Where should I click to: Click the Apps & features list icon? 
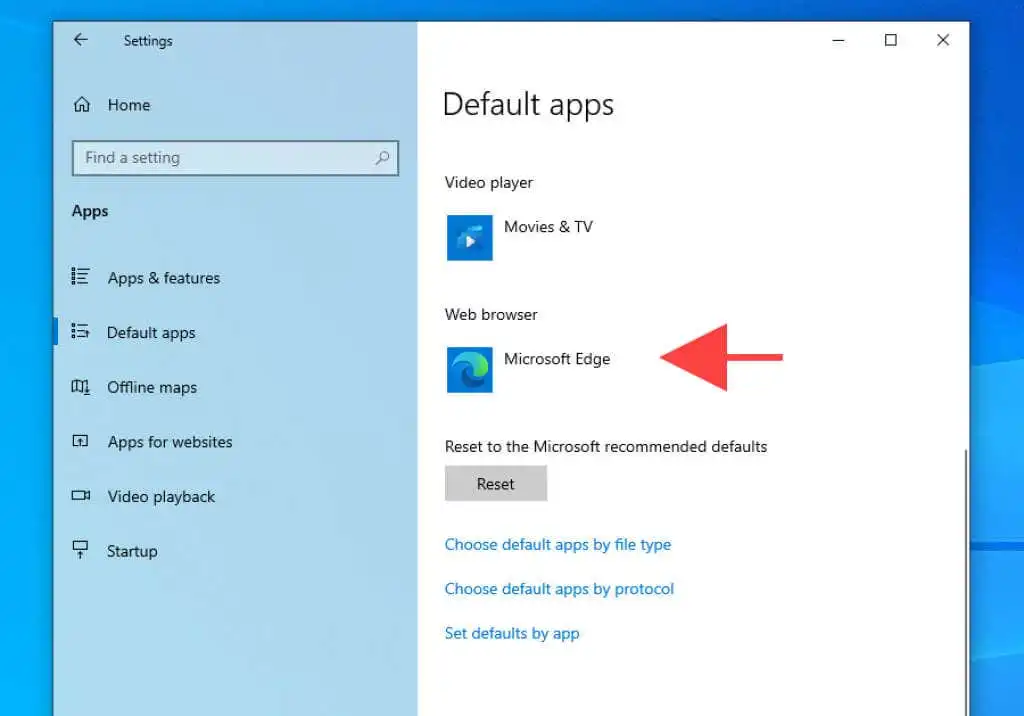tap(80, 276)
